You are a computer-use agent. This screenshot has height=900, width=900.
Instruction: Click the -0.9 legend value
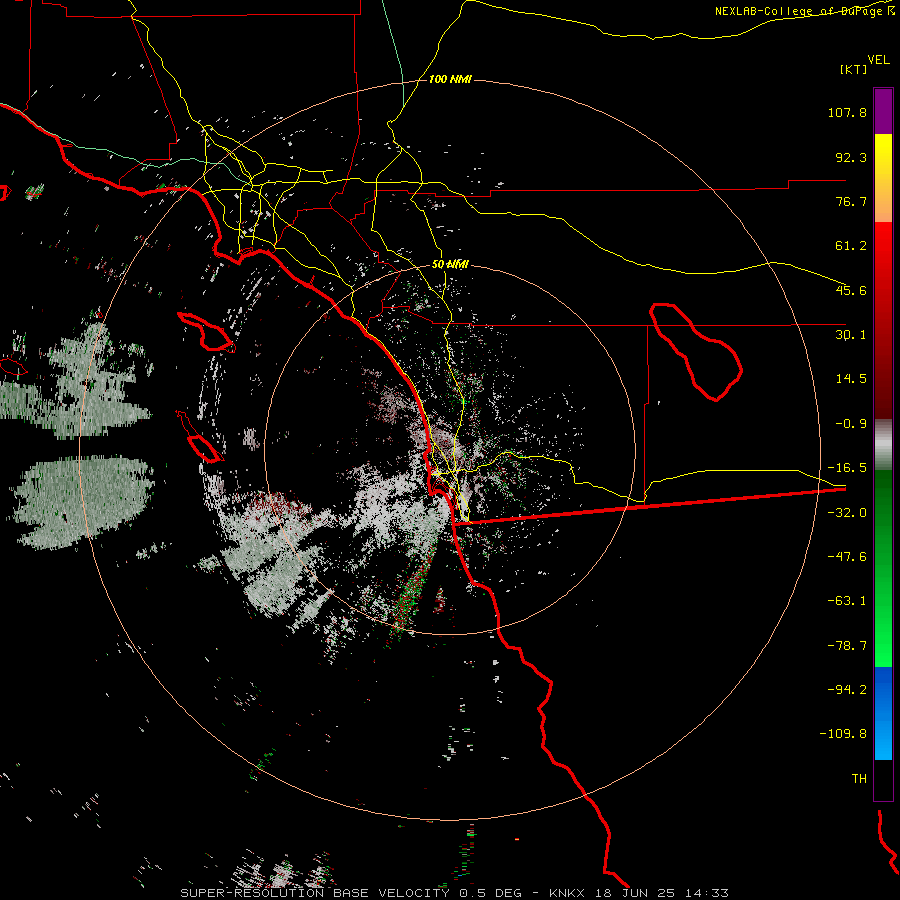pyautogui.click(x=851, y=424)
